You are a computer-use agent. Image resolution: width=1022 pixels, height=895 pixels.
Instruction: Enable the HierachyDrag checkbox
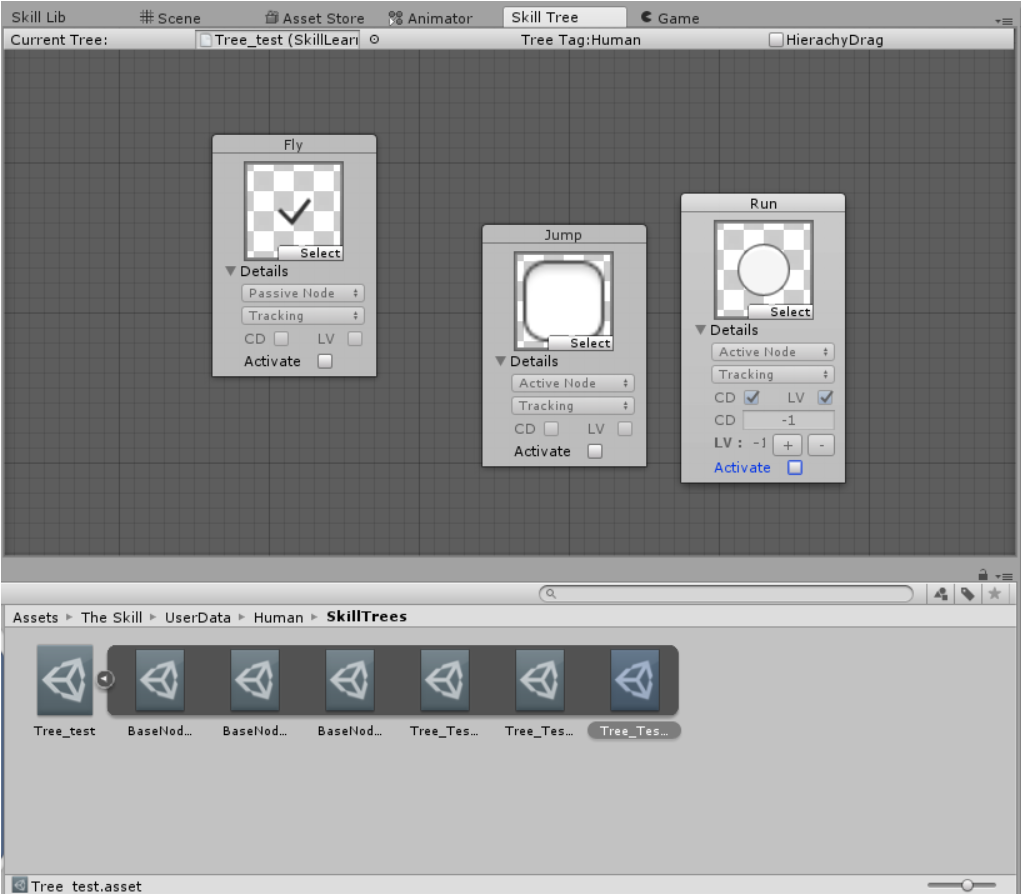pyautogui.click(x=776, y=40)
